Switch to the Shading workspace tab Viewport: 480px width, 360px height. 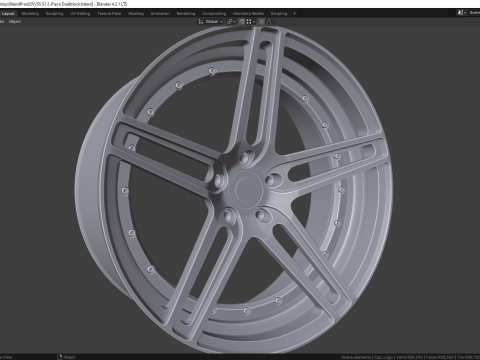pos(136,14)
